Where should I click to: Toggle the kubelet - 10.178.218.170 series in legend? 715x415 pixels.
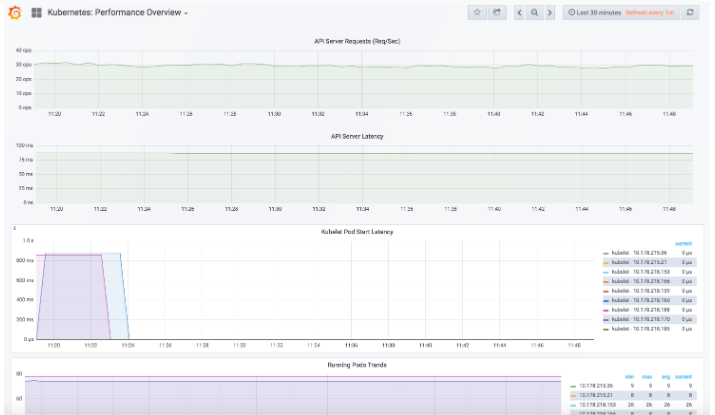[x=641, y=319]
